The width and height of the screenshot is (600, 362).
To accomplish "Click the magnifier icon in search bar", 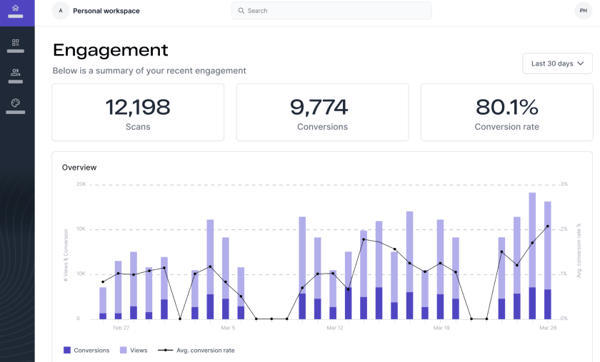I will click(x=241, y=11).
